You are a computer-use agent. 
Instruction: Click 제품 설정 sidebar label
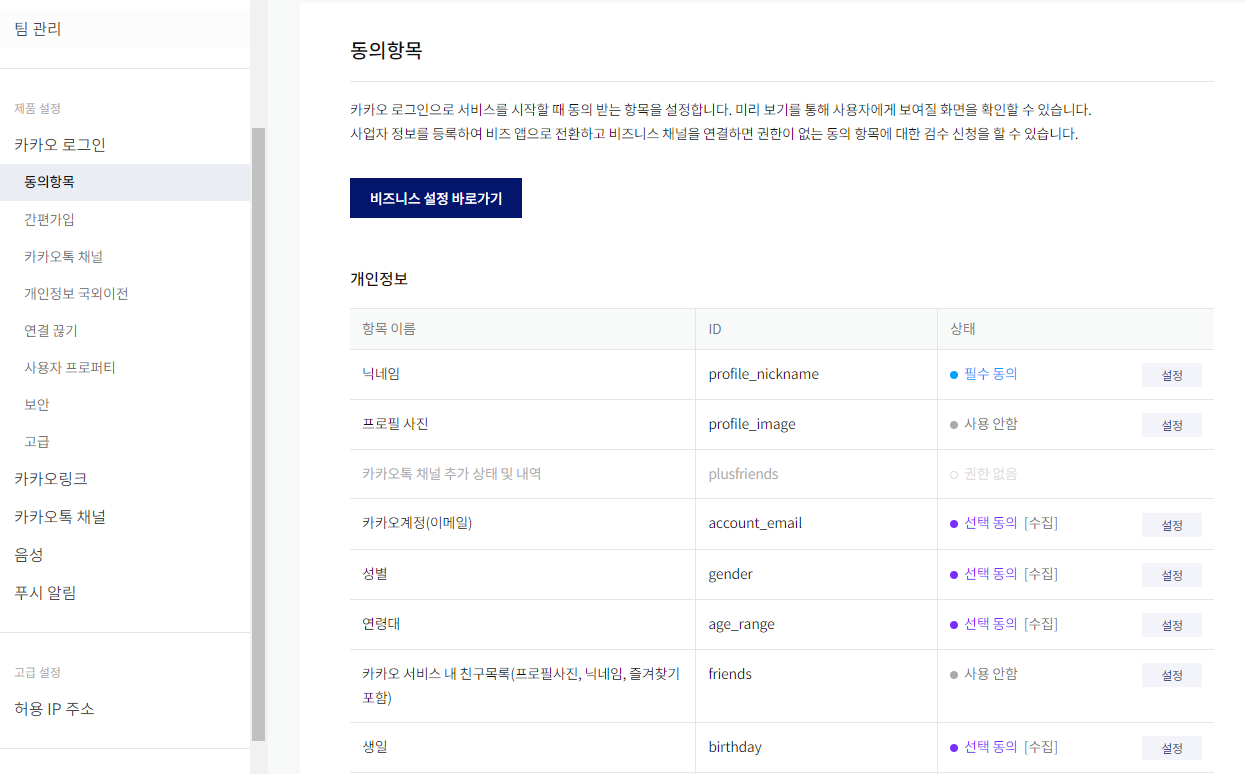click(38, 108)
